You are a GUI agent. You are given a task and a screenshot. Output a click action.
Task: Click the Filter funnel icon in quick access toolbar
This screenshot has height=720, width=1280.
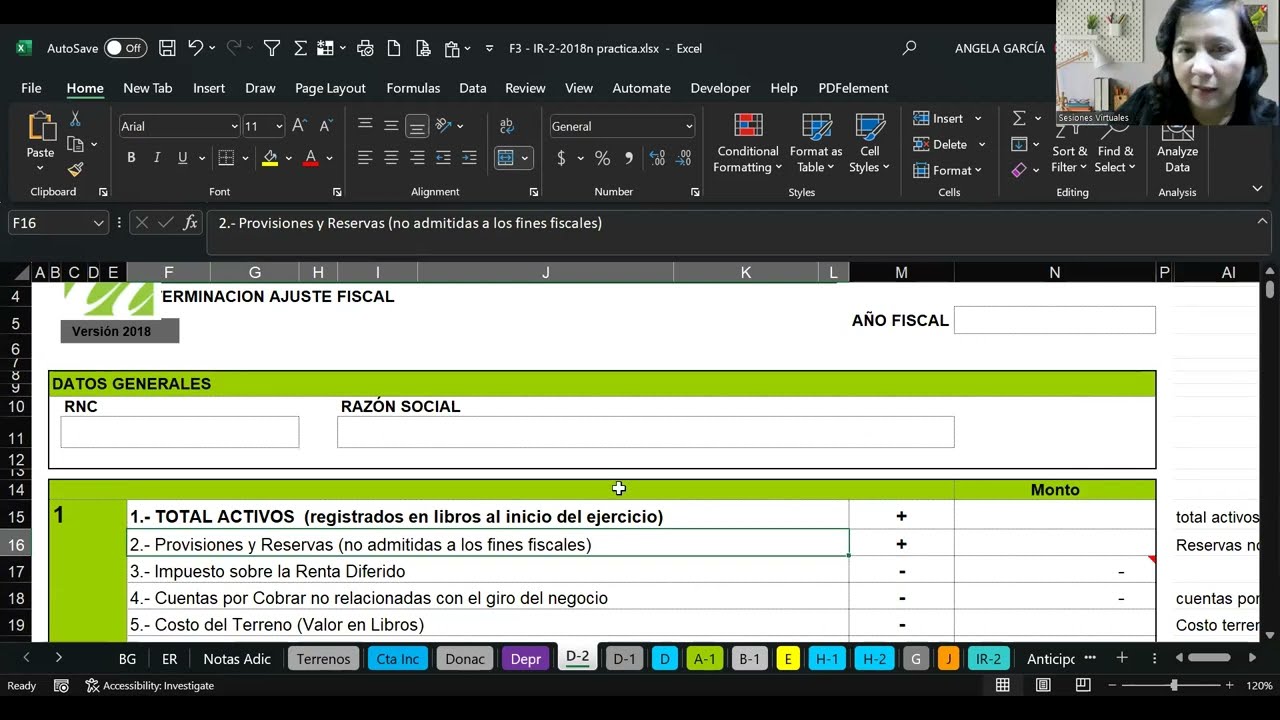coord(271,48)
